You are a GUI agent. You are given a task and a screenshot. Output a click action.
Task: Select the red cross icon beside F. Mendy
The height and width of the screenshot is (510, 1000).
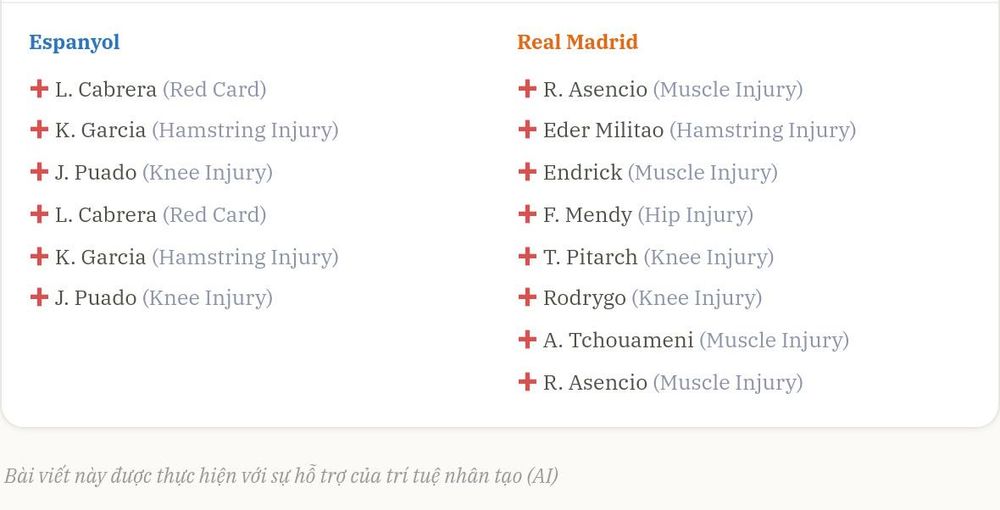click(527, 214)
